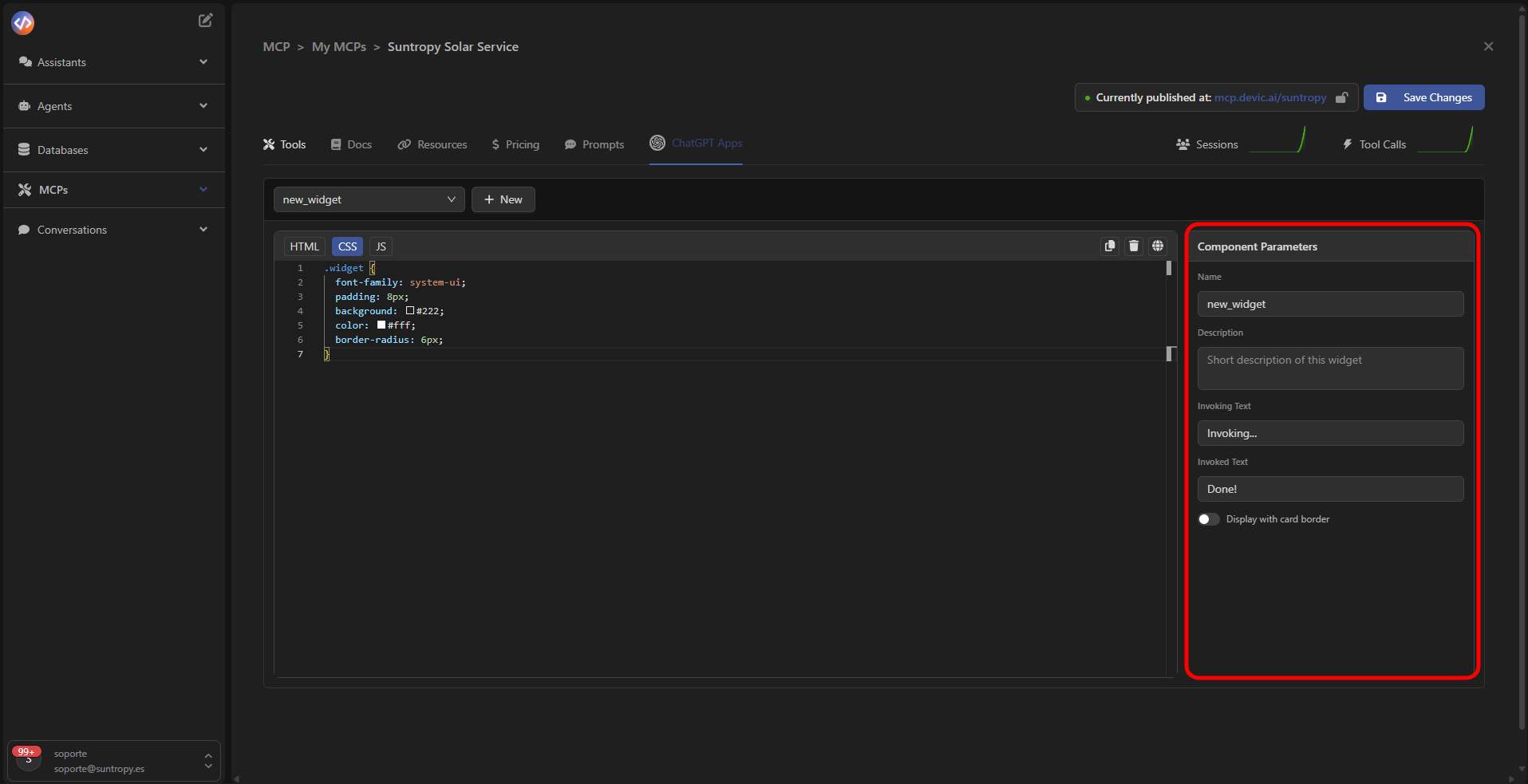Open the Sessions stats panel
This screenshot has width=1528, height=784.
[x=1241, y=141]
